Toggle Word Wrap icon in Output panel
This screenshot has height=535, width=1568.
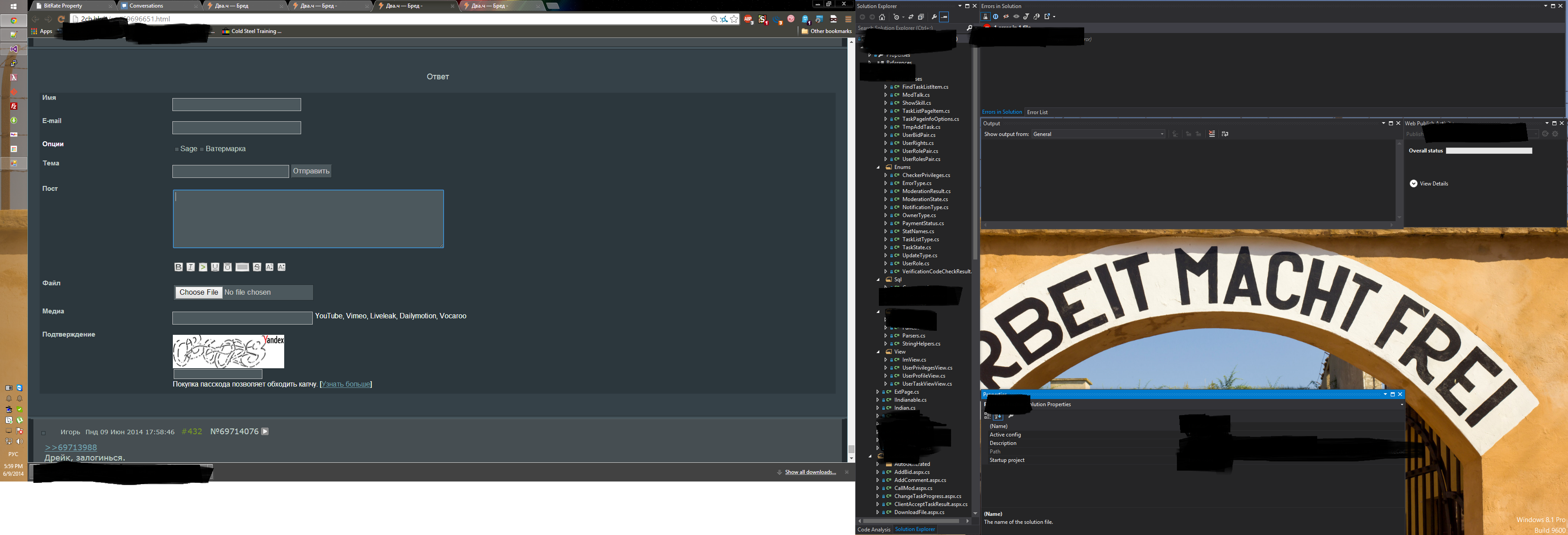[1225, 134]
